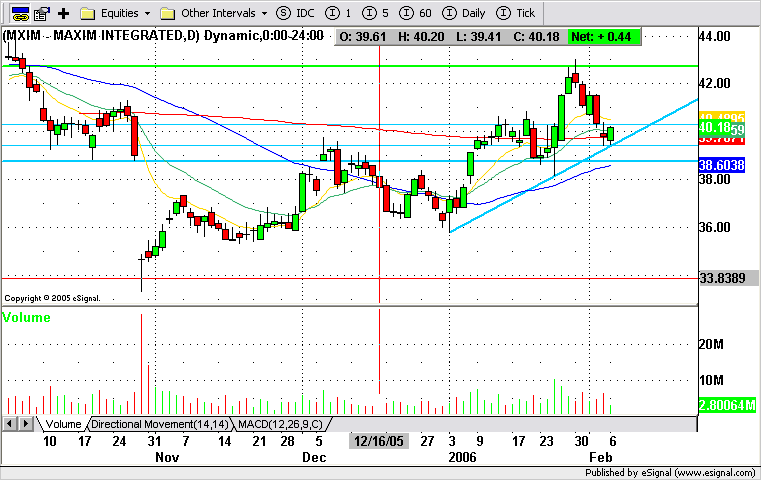761x480 pixels.
Task: Click the Equities folder icon
Action: pyautogui.click(x=87, y=13)
